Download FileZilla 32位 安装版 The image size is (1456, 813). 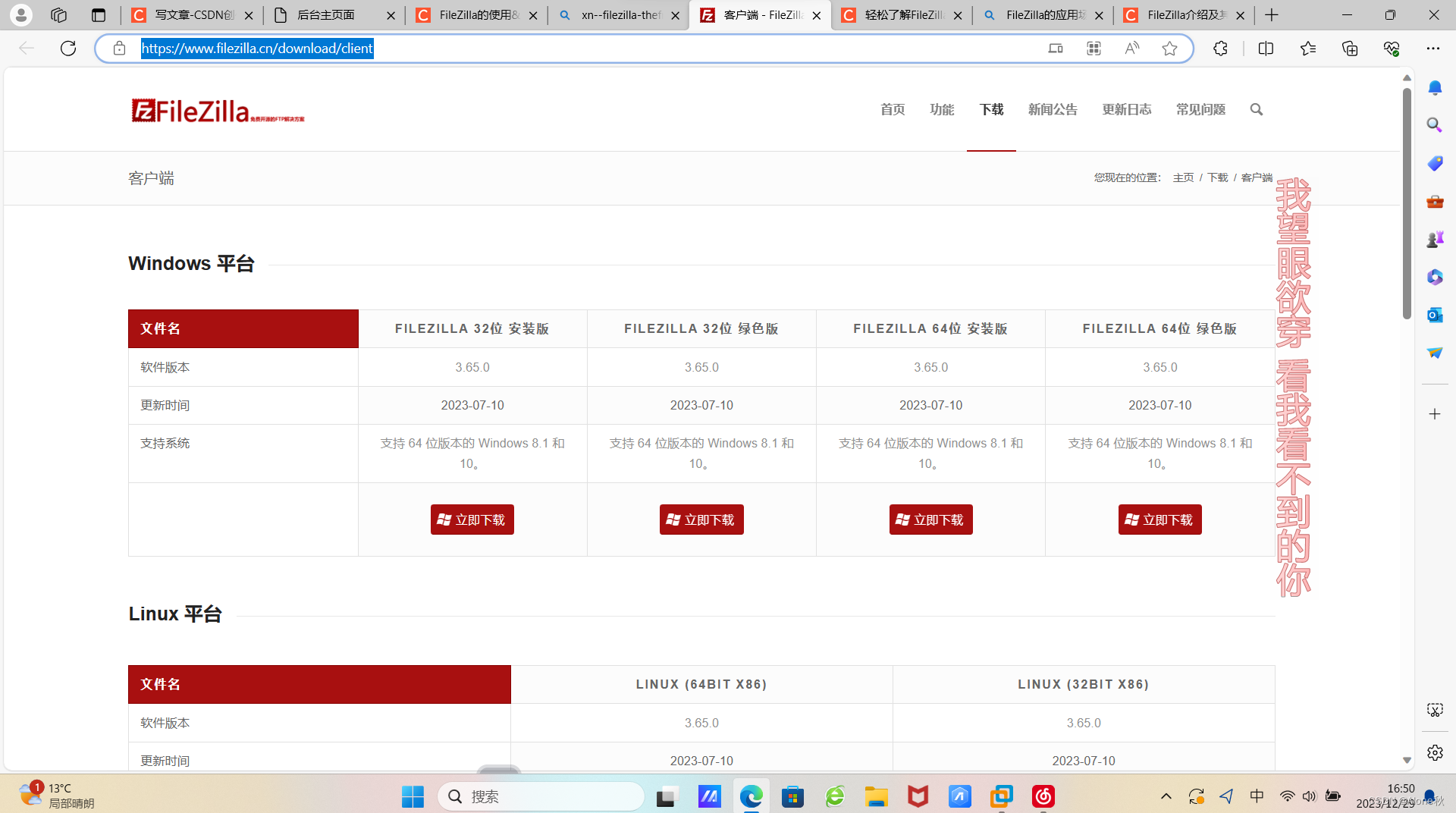472,520
